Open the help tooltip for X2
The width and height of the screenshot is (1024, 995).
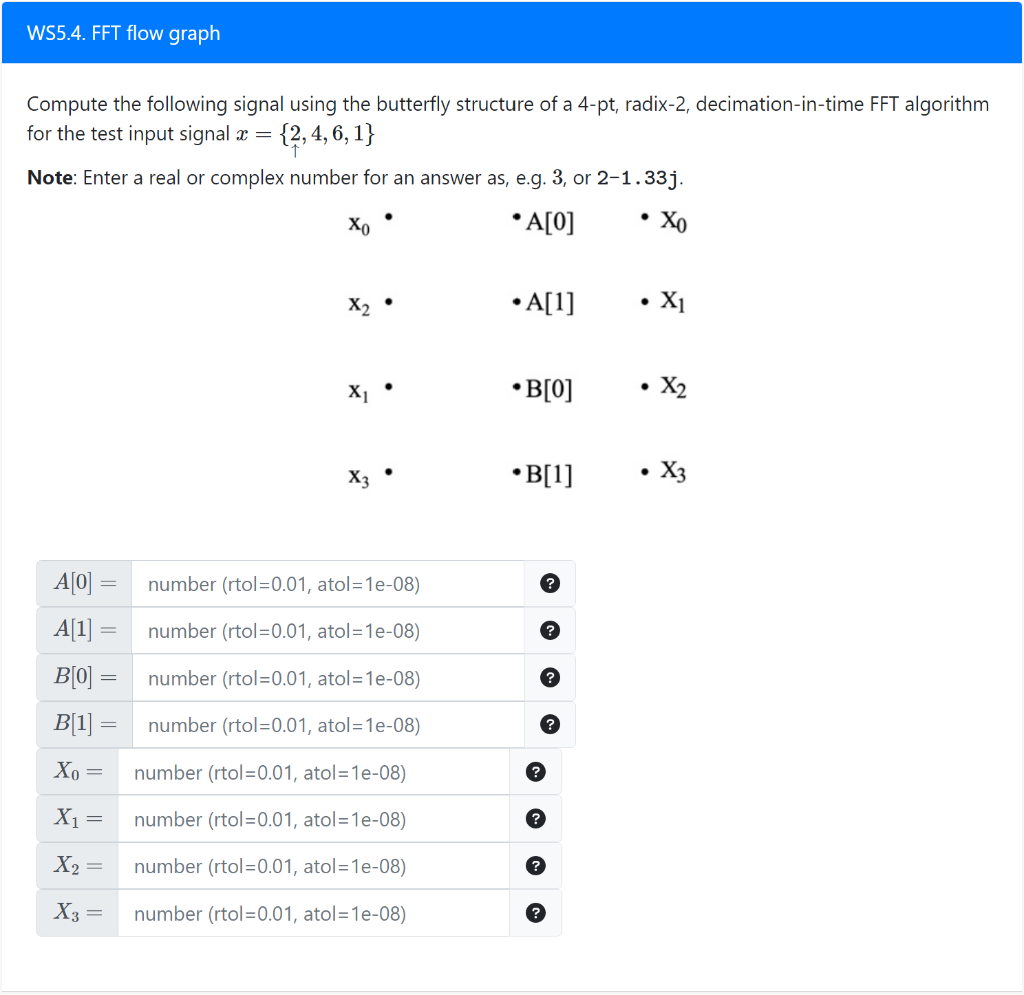pos(536,865)
